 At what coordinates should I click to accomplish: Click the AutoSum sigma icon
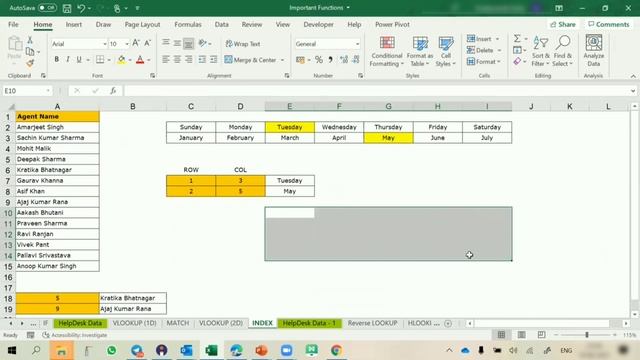coord(517,38)
